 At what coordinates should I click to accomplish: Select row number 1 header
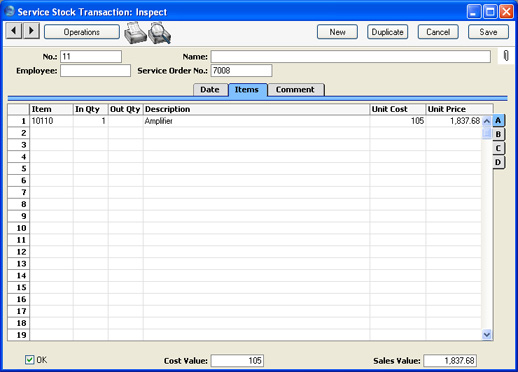[x=19, y=121]
